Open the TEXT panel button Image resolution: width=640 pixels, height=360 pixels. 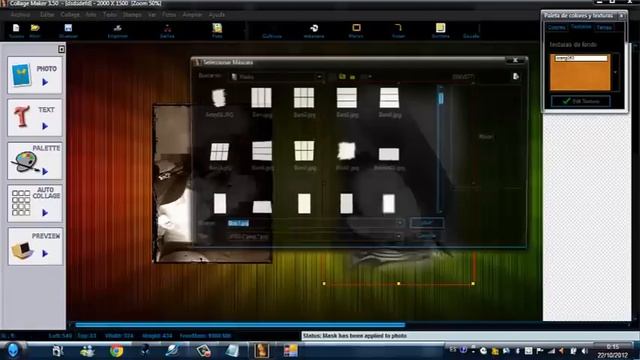click(35, 118)
